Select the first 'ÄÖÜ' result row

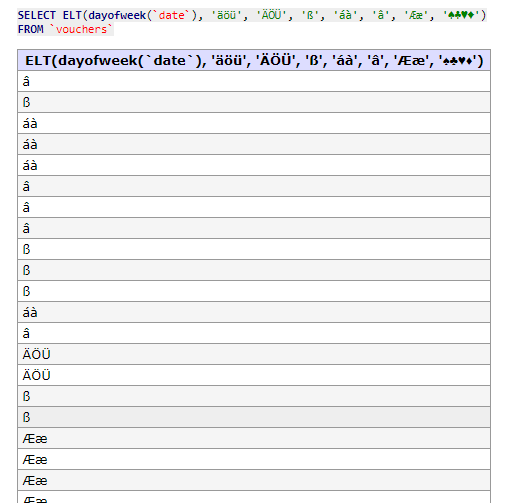[254, 354]
